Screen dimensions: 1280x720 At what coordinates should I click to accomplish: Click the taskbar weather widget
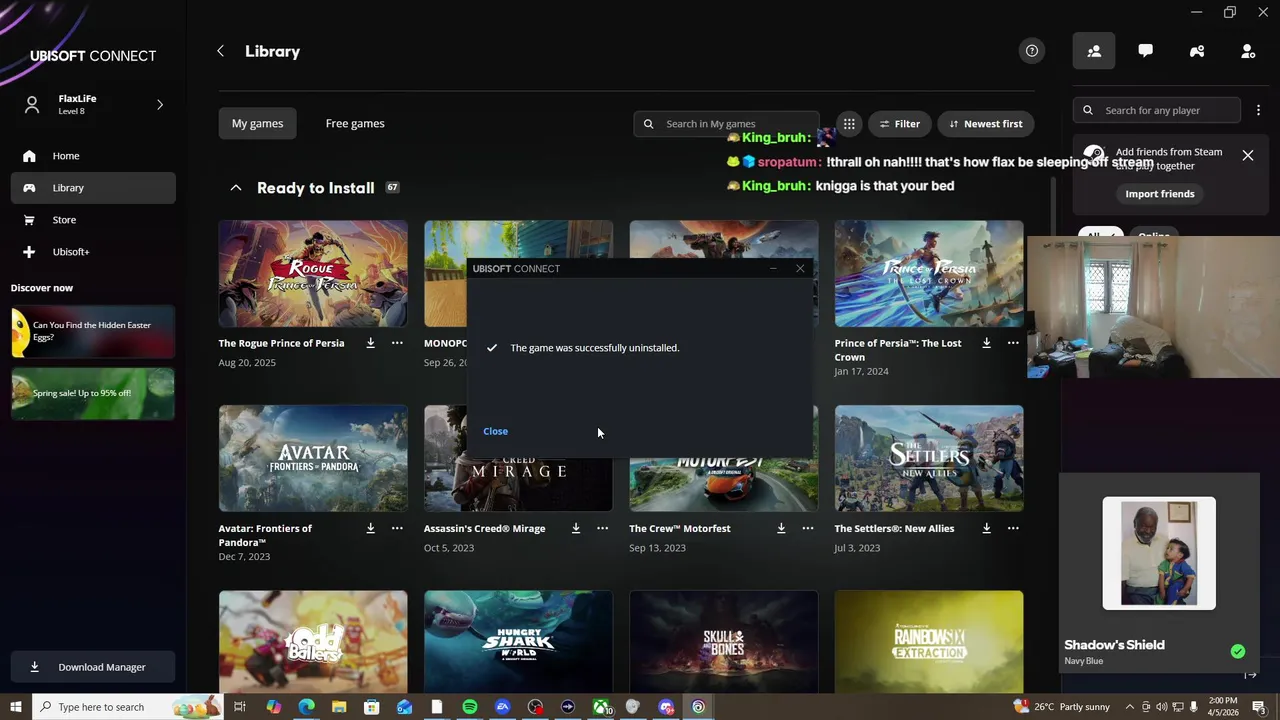(x=1062, y=707)
